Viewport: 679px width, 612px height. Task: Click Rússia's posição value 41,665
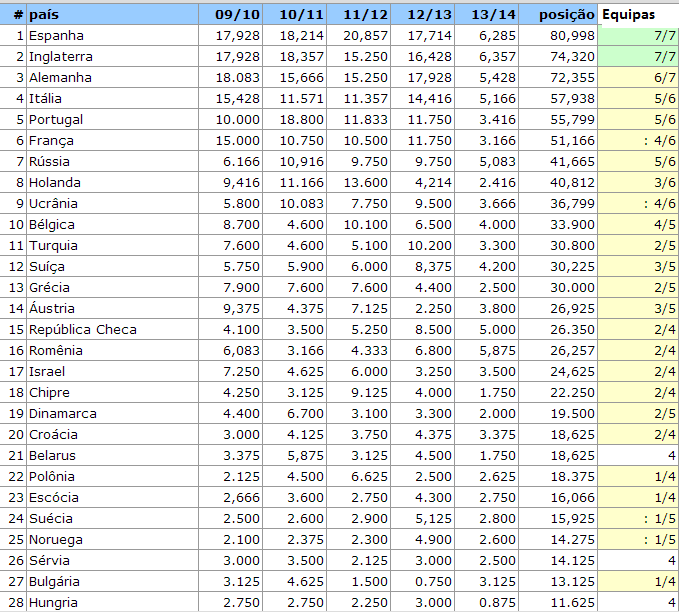coord(572,162)
